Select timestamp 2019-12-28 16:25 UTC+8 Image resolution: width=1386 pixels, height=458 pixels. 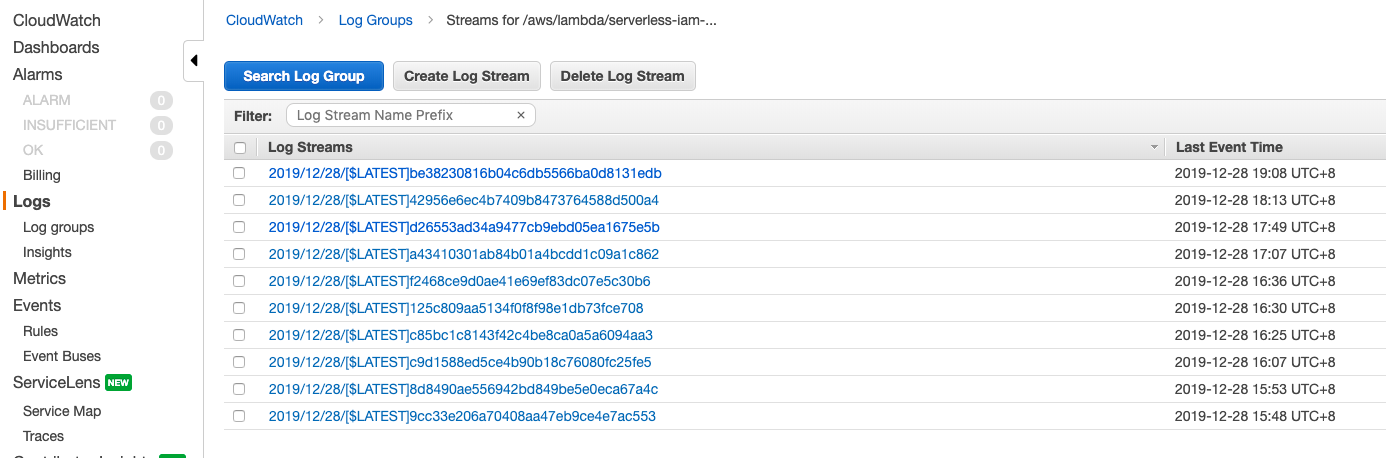tap(1255, 335)
